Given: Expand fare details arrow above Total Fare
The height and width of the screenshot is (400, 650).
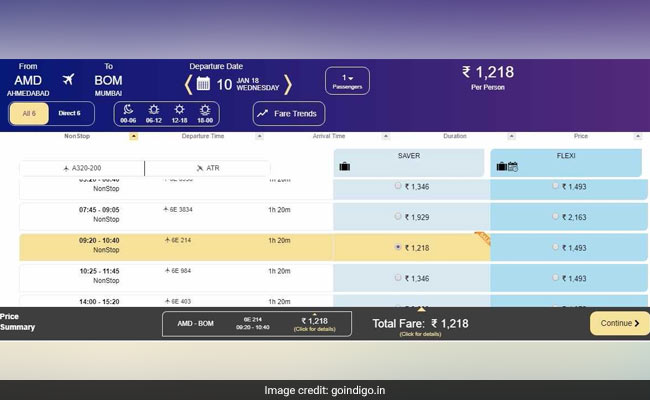Looking at the screenshot, I should [x=422, y=310].
